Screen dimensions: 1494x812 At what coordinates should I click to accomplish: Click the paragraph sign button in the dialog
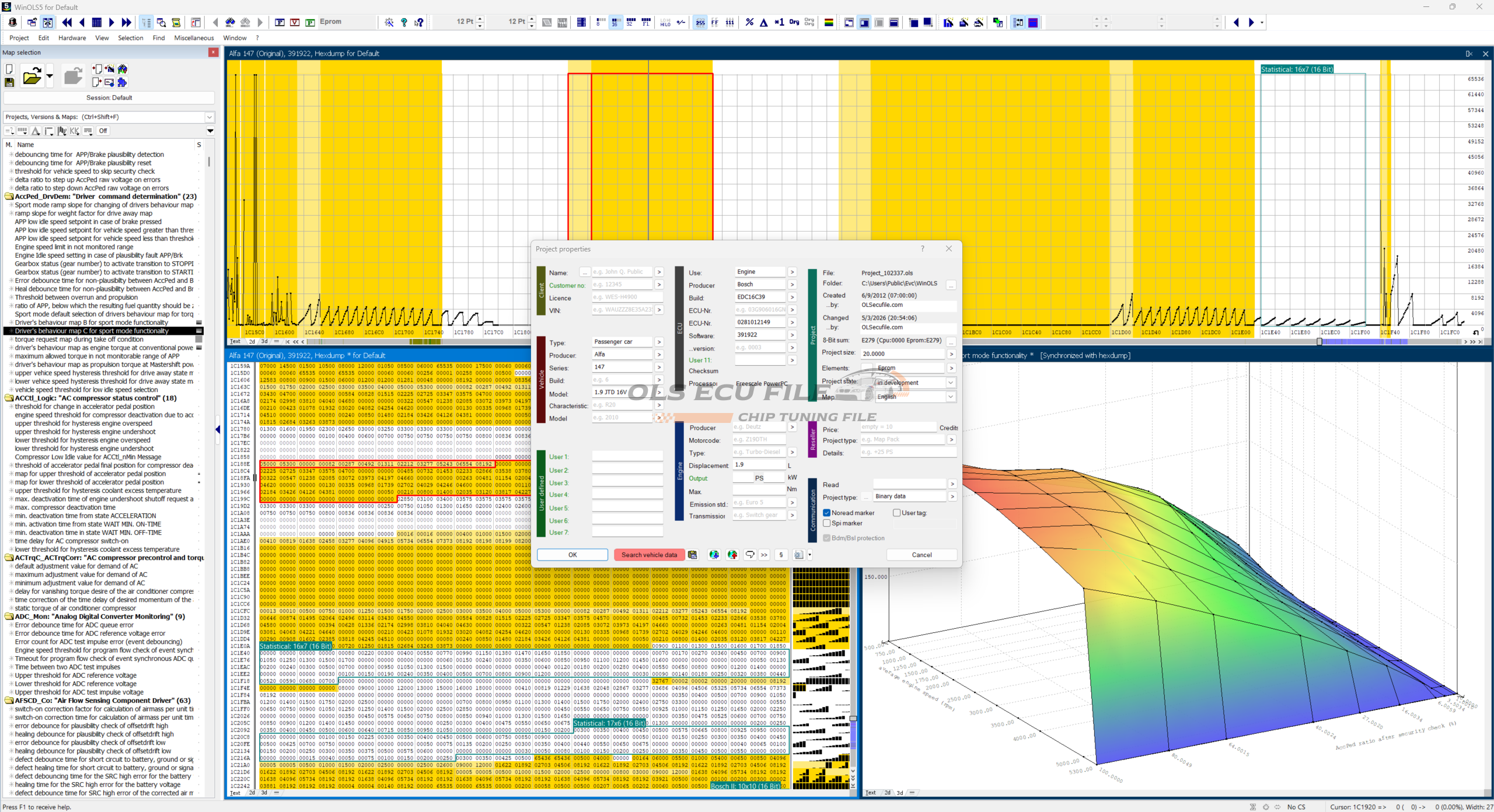[x=781, y=555]
